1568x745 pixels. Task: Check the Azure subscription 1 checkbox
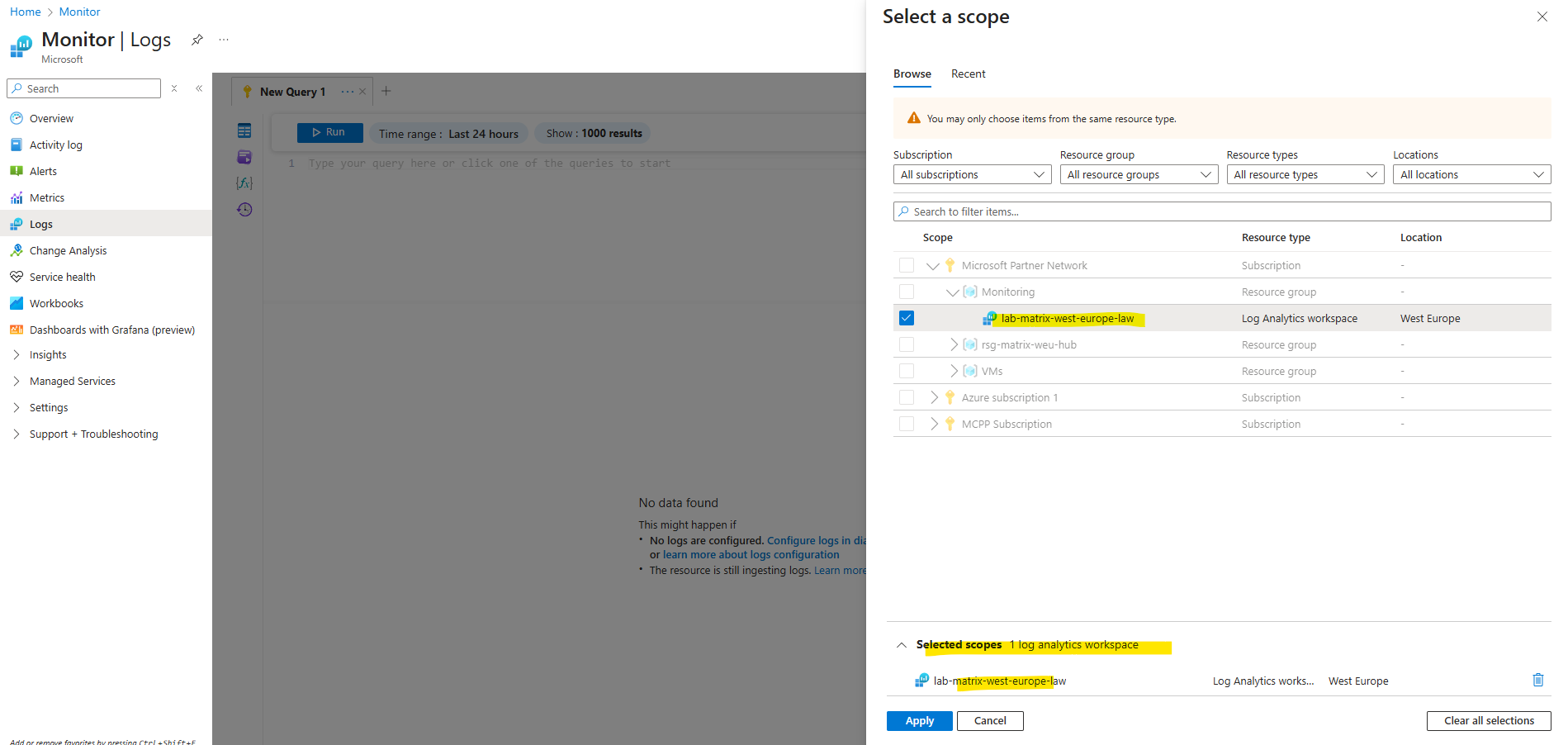tap(907, 397)
